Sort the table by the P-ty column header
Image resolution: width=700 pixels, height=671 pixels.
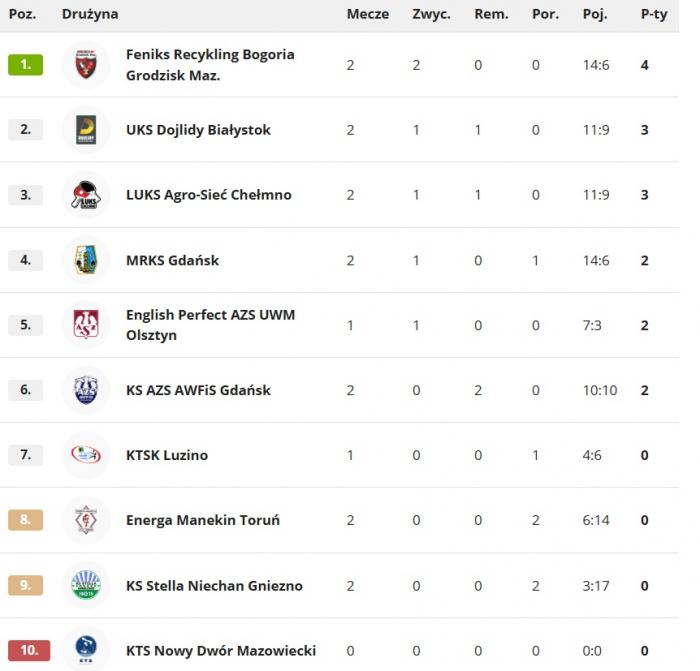(x=654, y=15)
